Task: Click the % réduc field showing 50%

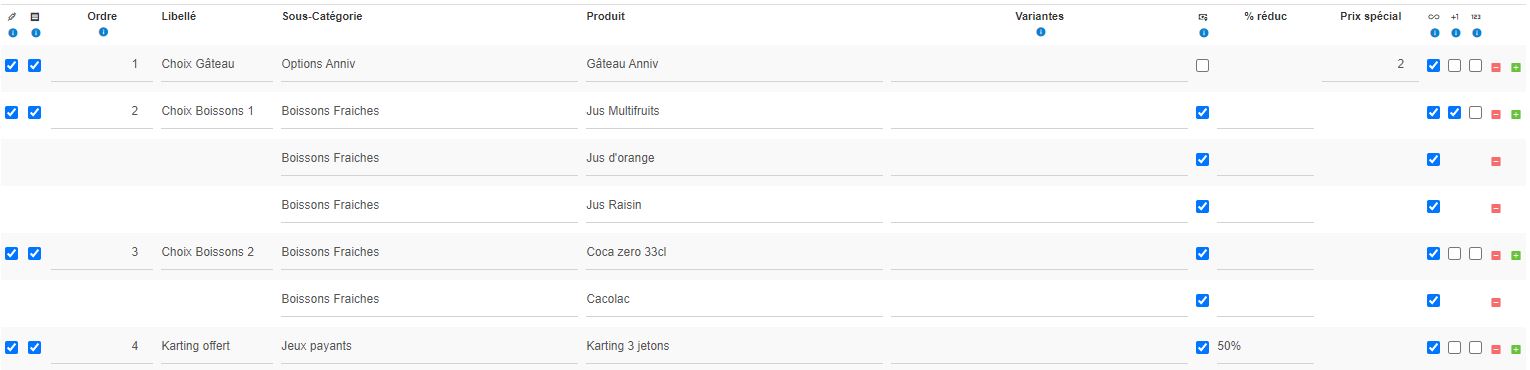Action: click(1265, 347)
